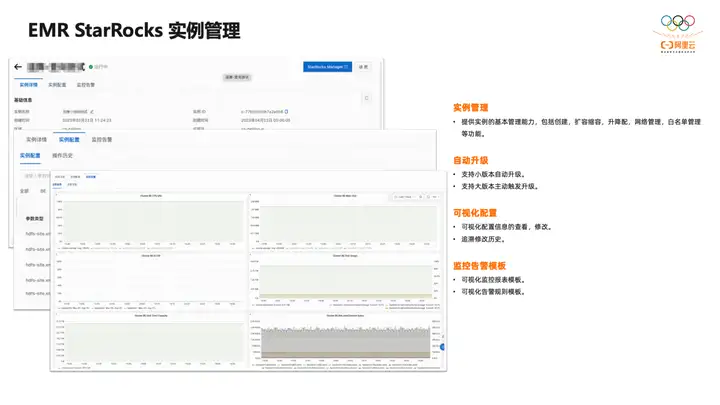Click the Alibaba Cloud Olympic logo
Screen dimensions: 720x405
pos(678,34)
